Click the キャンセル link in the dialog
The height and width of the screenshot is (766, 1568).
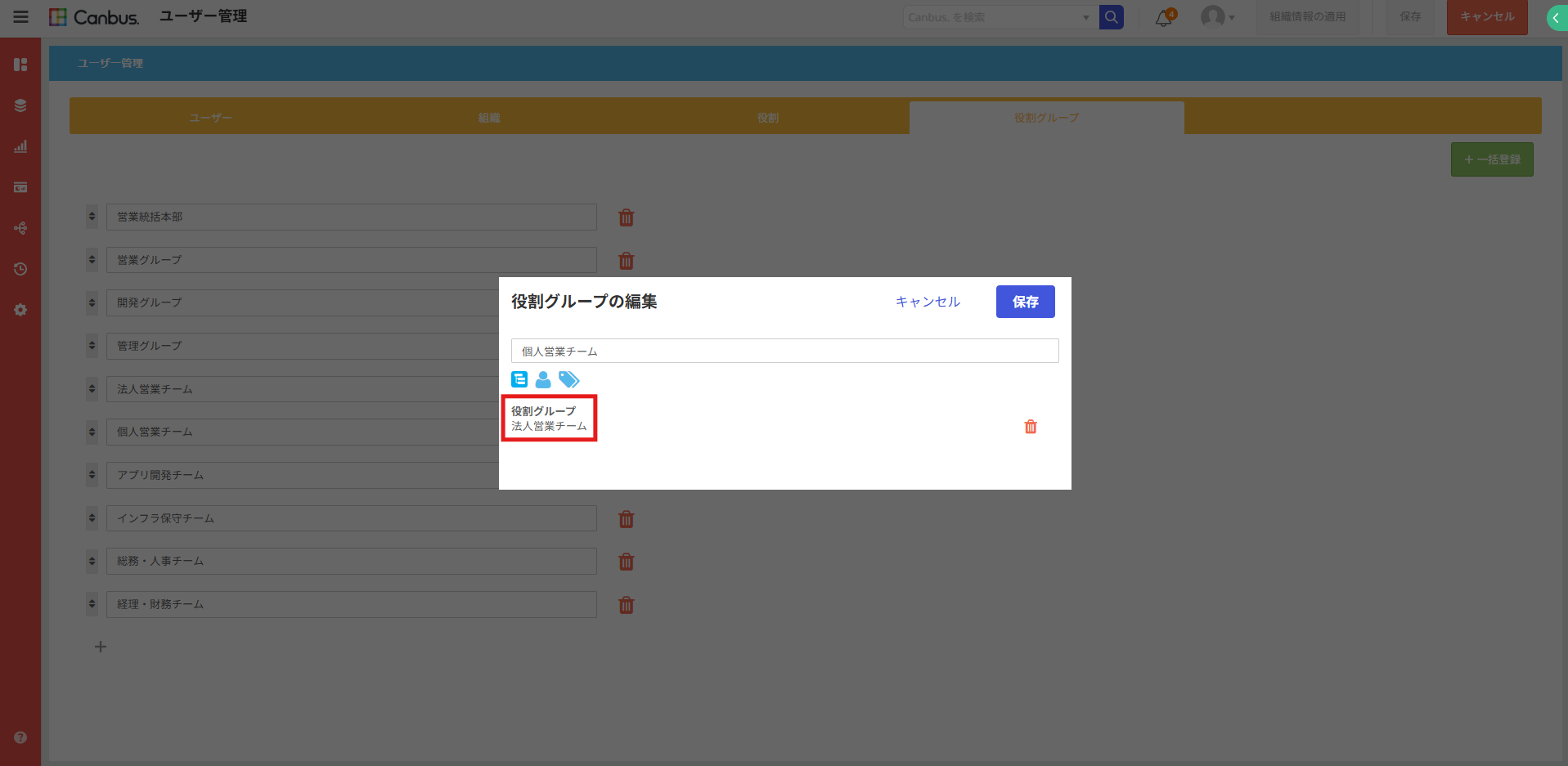tap(928, 302)
